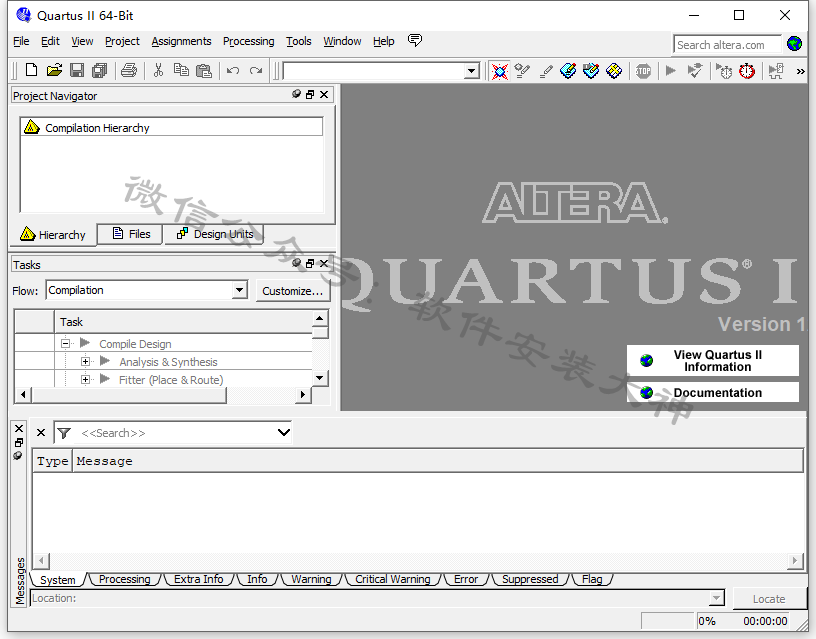Close the Messages panel

(19, 429)
